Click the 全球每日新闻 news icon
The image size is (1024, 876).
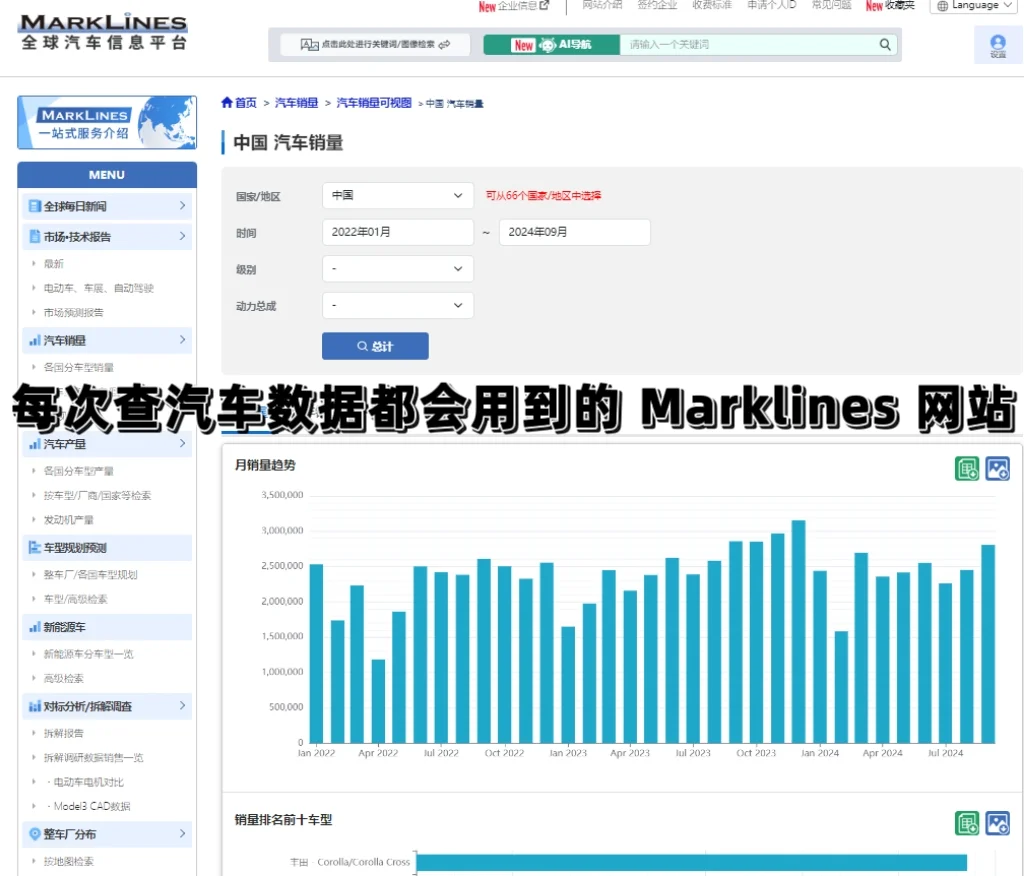(x=35, y=206)
